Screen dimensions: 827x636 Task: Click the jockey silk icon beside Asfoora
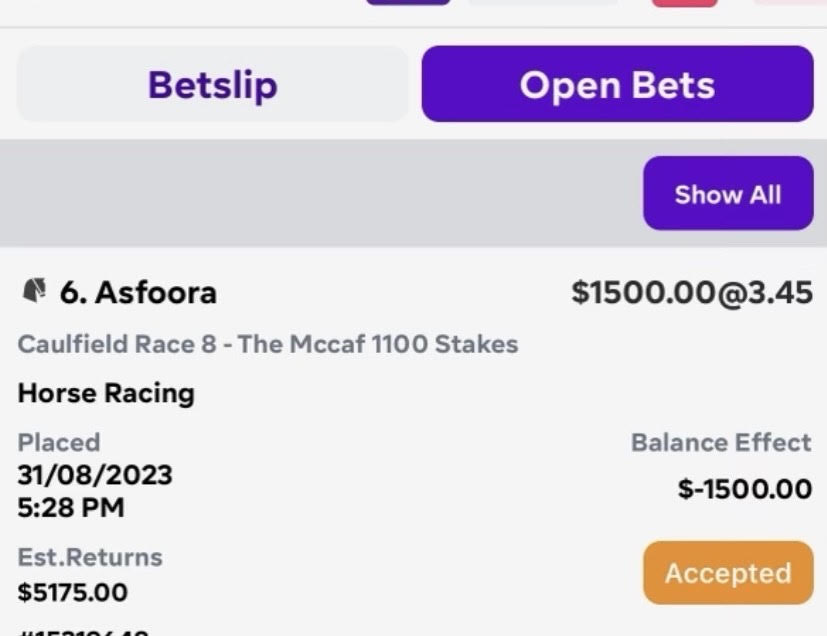click(x=34, y=291)
